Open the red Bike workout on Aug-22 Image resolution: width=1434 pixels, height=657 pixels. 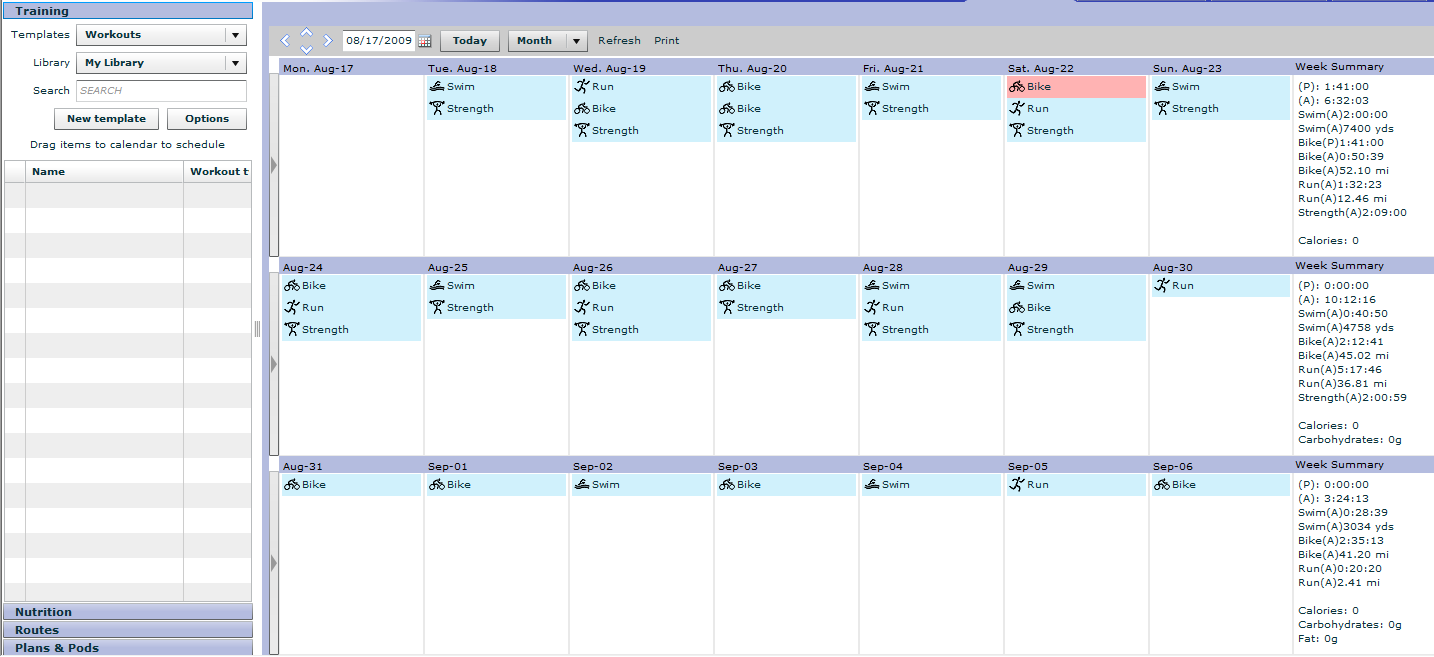(x=1076, y=87)
